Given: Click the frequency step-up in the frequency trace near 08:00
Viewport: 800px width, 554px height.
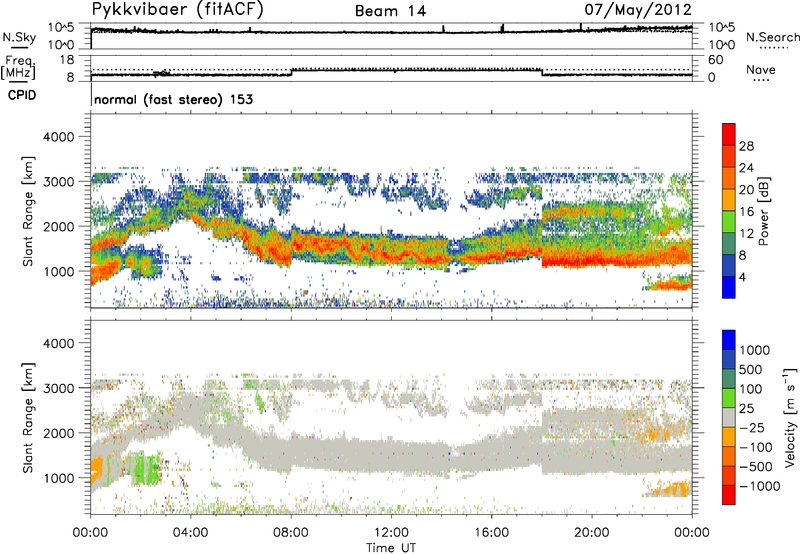Looking at the screenshot, I should point(291,72).
